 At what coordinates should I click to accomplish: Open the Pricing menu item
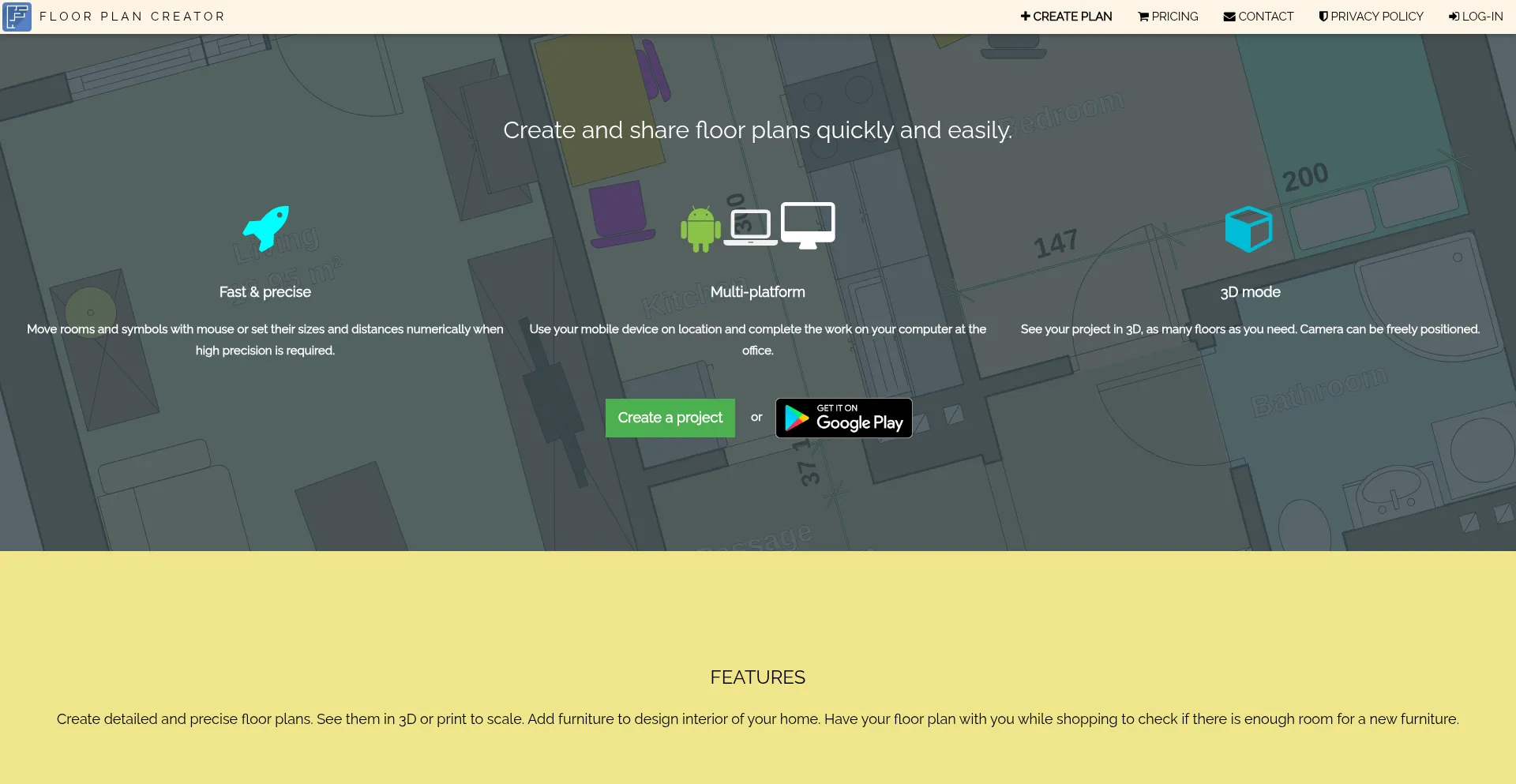click(x=1168, y=17)
